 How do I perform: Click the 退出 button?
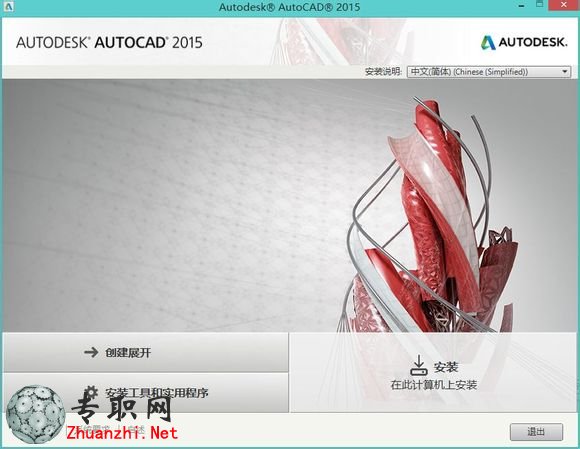[536, 432]
